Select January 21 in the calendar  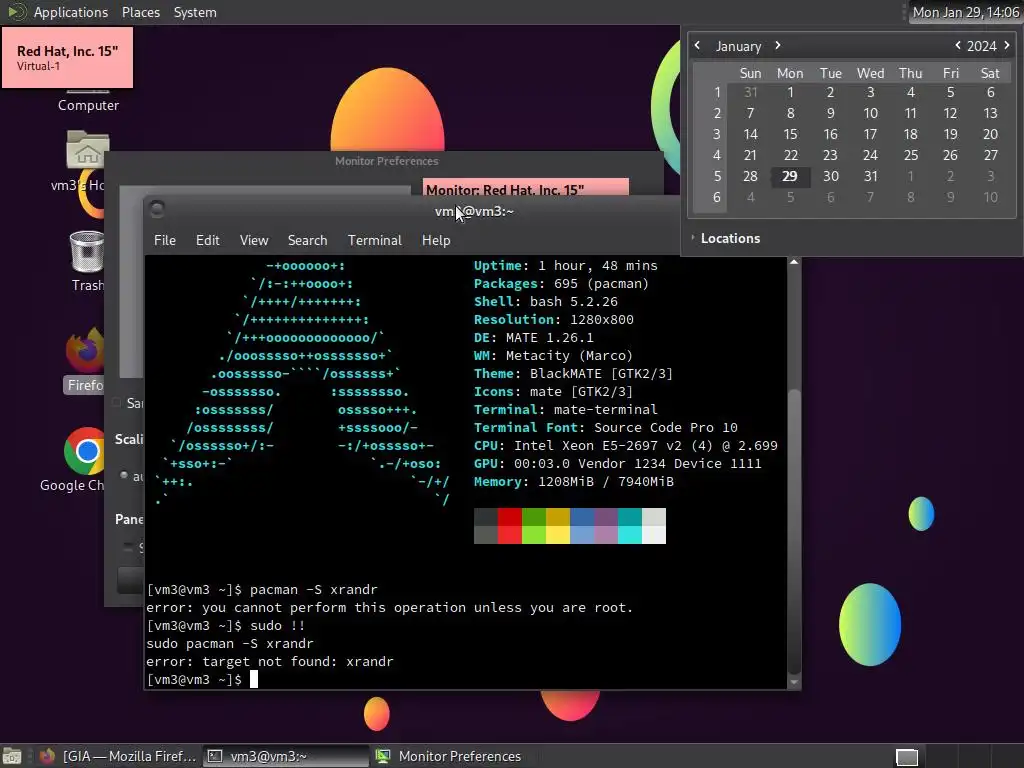[750, 155]
